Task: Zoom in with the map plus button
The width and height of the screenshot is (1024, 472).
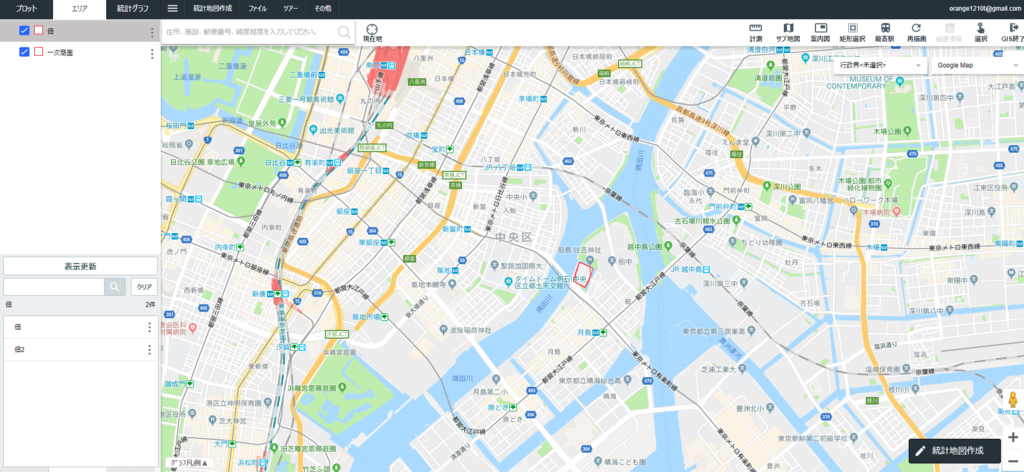Action: pos(1013,437)
